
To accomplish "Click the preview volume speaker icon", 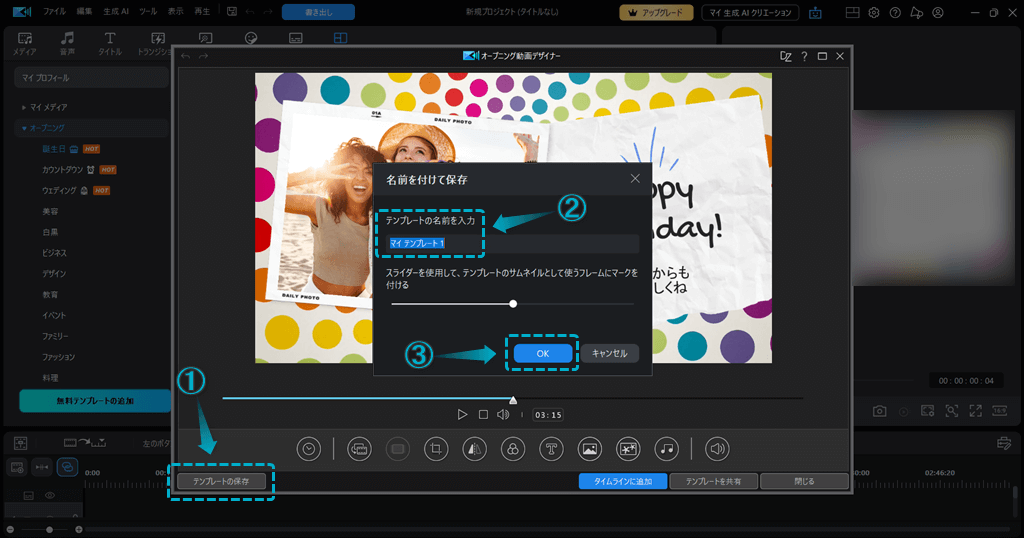I will (503, 415).
